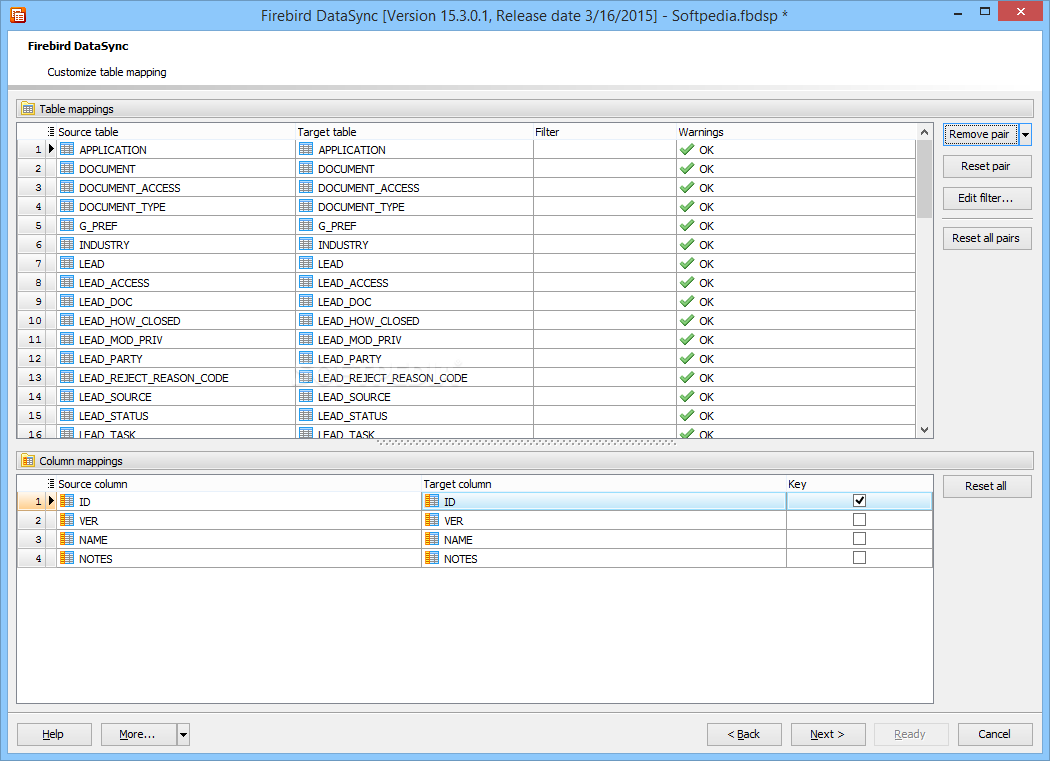This screenshot has height=761, width=1050.
Task: Click Reset all column mappings button
Action: pos(987,486)
